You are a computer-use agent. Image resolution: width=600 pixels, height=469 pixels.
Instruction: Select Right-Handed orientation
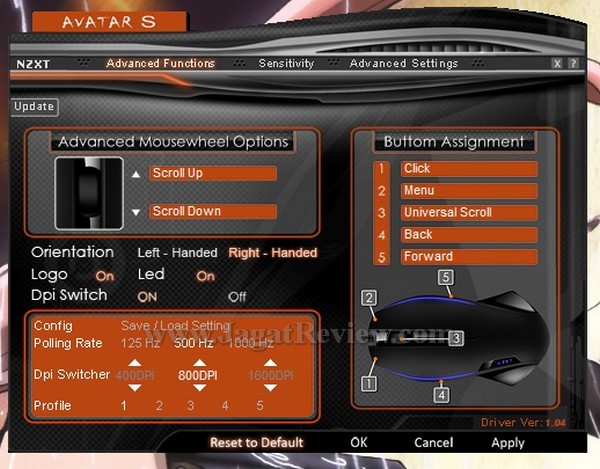(273, 253)
